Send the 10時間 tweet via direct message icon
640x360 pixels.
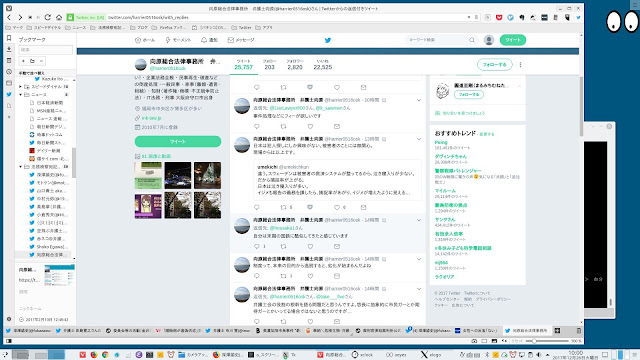click(x=337, y=127)
